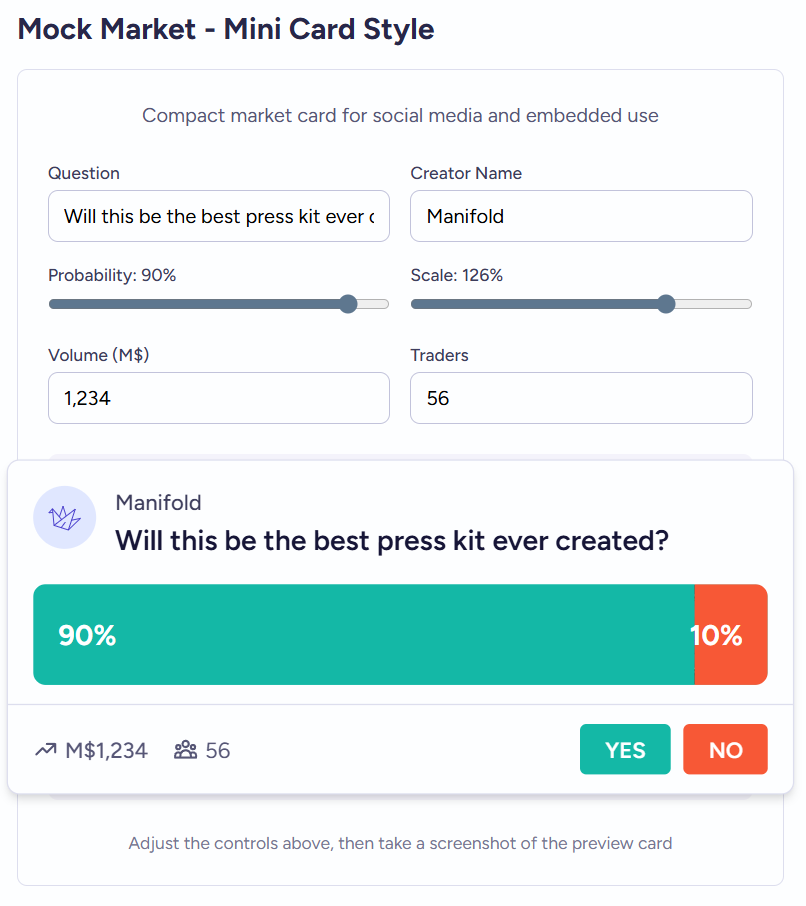The height and width of the screenshot is (906, 806).
Task: Click into the Creator Name field
Action: point(580,216)
